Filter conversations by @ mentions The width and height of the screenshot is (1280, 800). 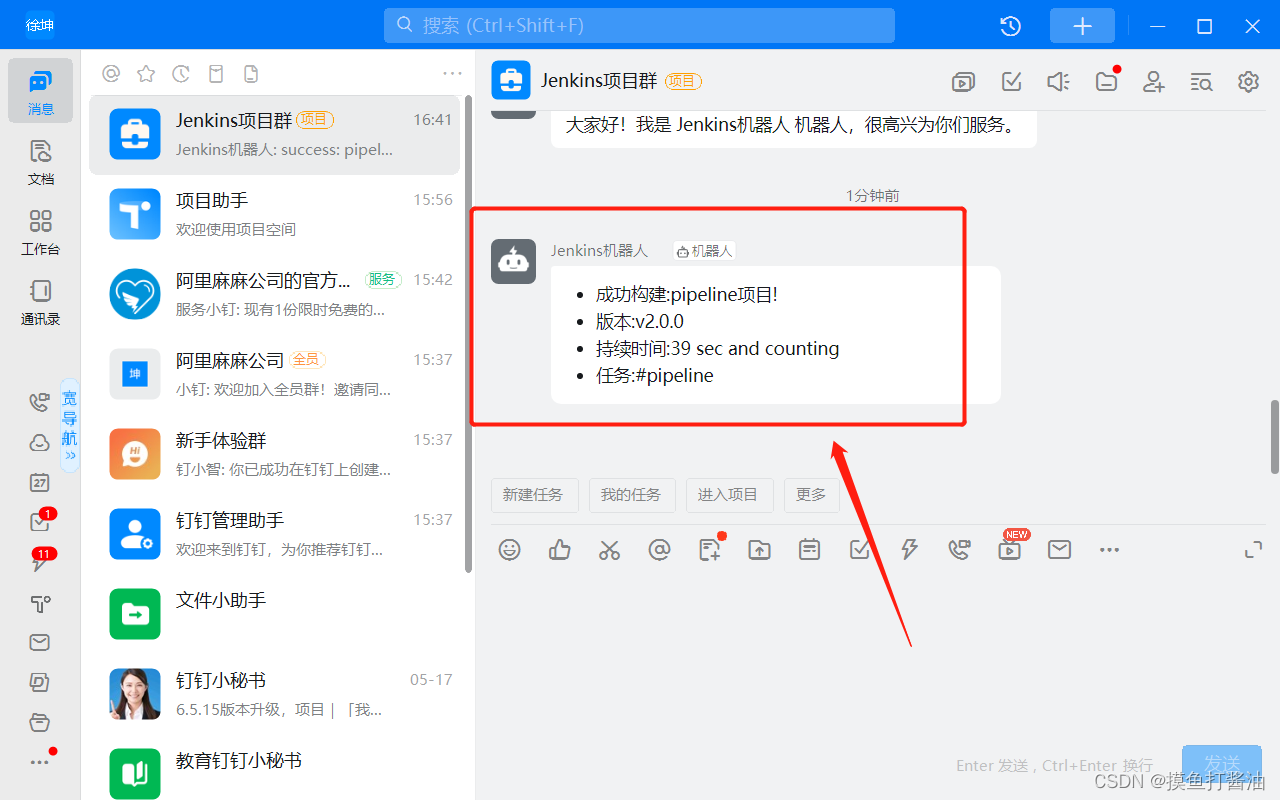pyautogui.click(x=111, y=74)
